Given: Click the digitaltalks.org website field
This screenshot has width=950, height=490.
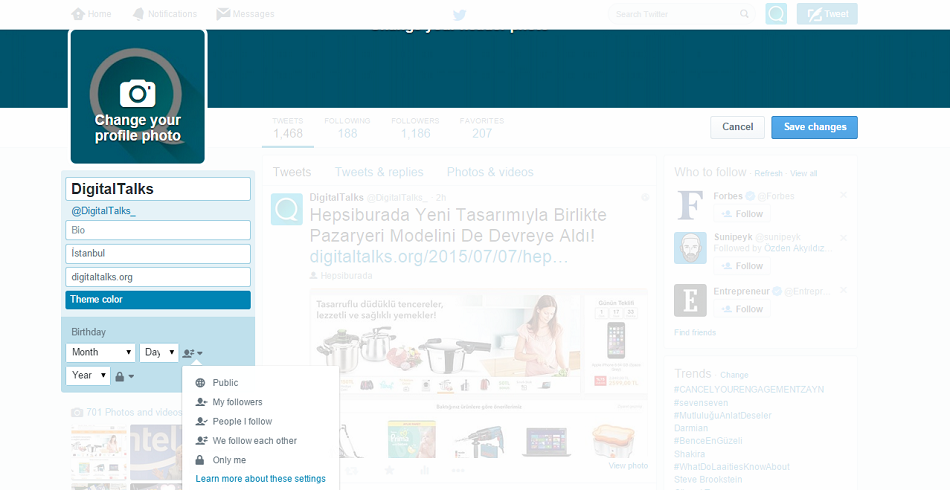Looking at the screenshot, I should (158, 277).
